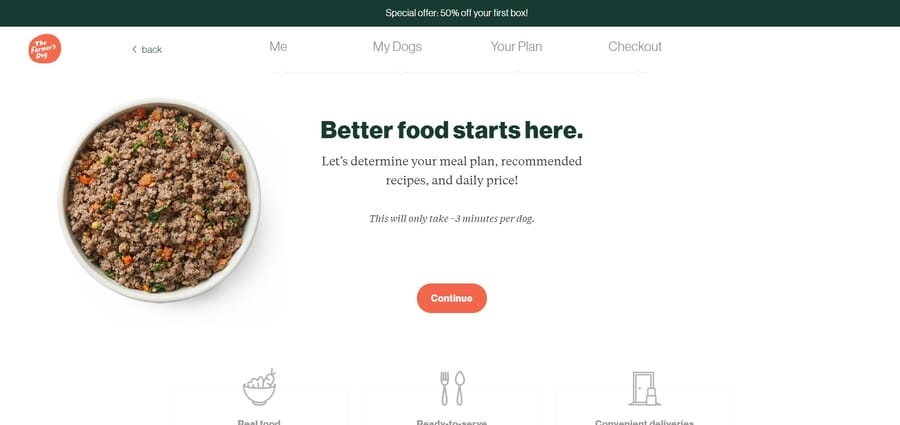Click the orange Continue button
The height and width of the screenshot is (425, 900).
click(452, 298)
